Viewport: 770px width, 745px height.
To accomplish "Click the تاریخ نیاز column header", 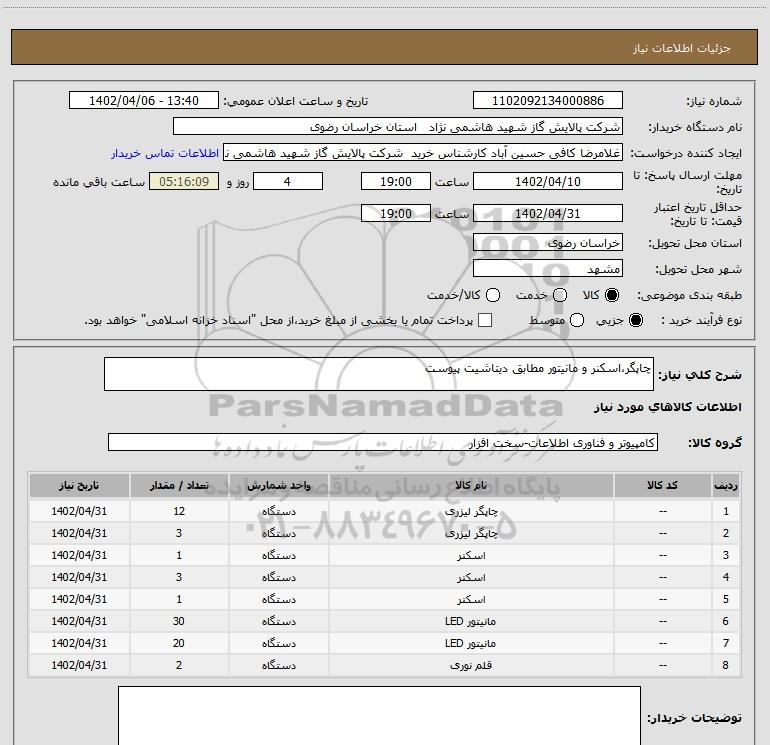I will pos(79,485).
